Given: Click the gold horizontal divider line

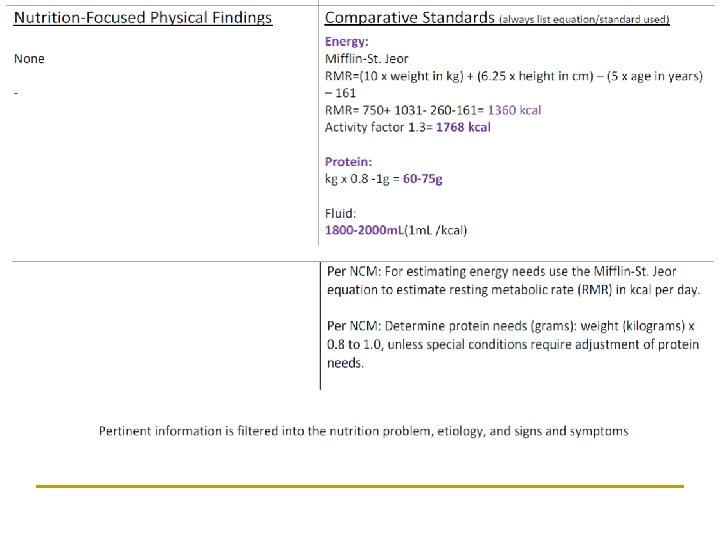Looking at the screenshot, I should (360, 486).
